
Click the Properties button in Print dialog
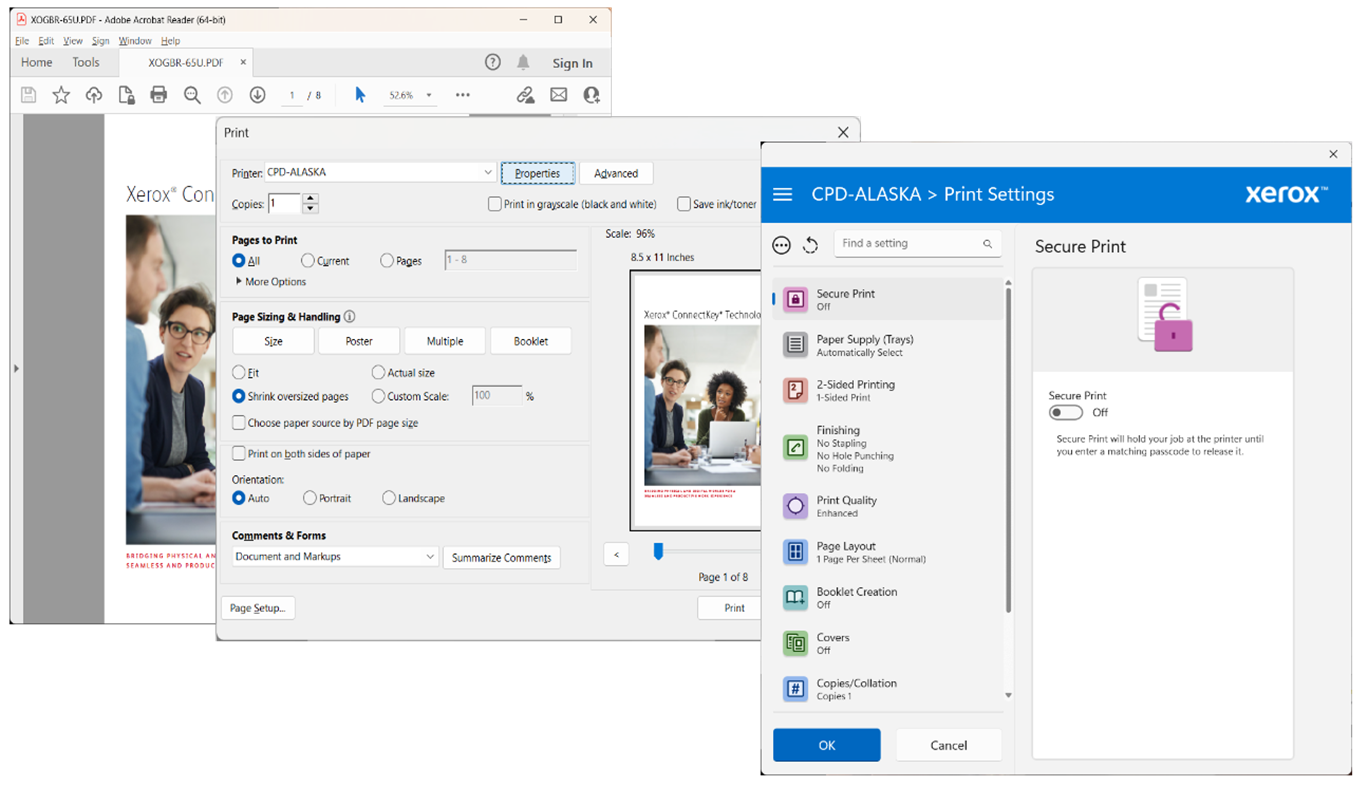[538, 173]
